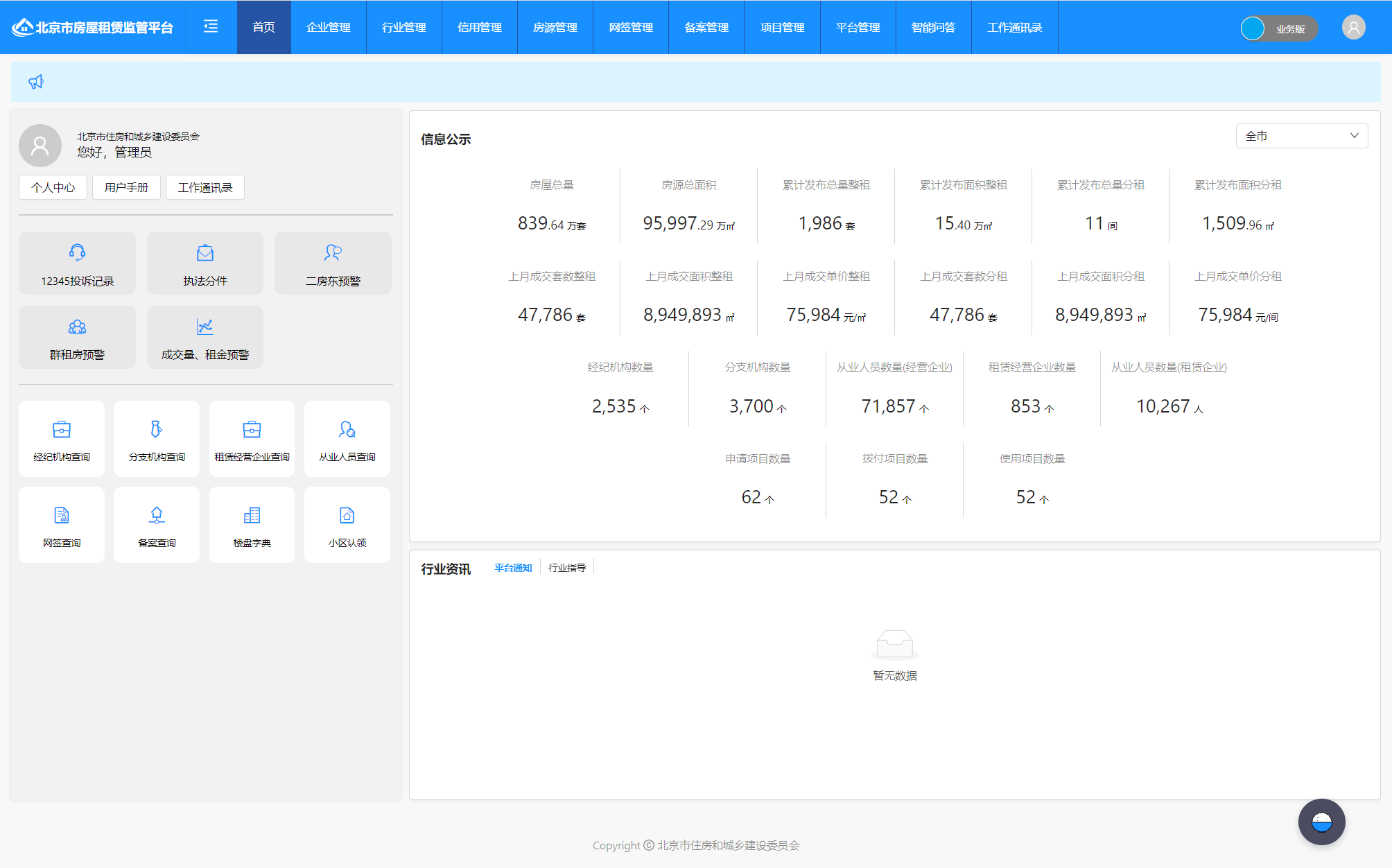Click the 累计发布总量整租 1,986 value

click(826, 223)
